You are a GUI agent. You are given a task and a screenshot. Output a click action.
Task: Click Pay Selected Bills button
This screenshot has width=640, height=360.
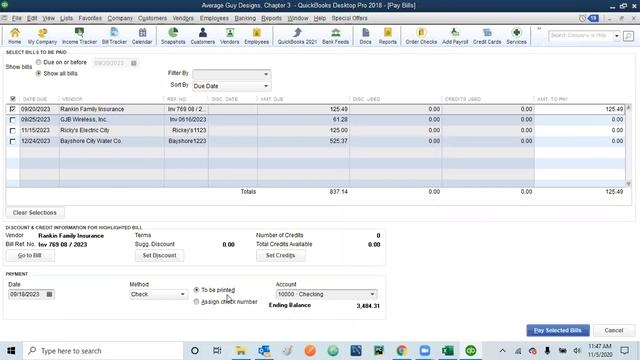[558, 330]
